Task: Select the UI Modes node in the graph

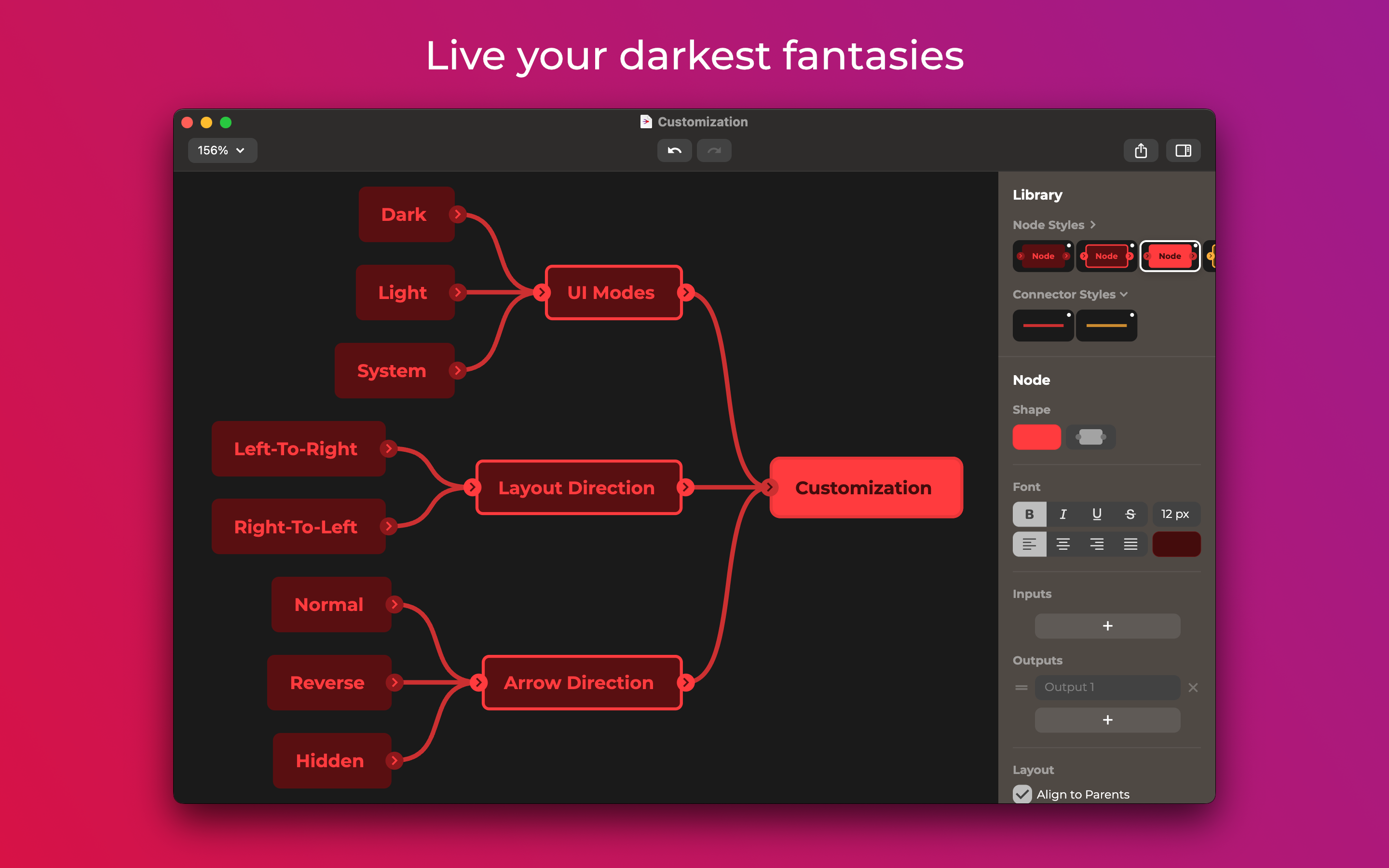Action: click(612, 292)
